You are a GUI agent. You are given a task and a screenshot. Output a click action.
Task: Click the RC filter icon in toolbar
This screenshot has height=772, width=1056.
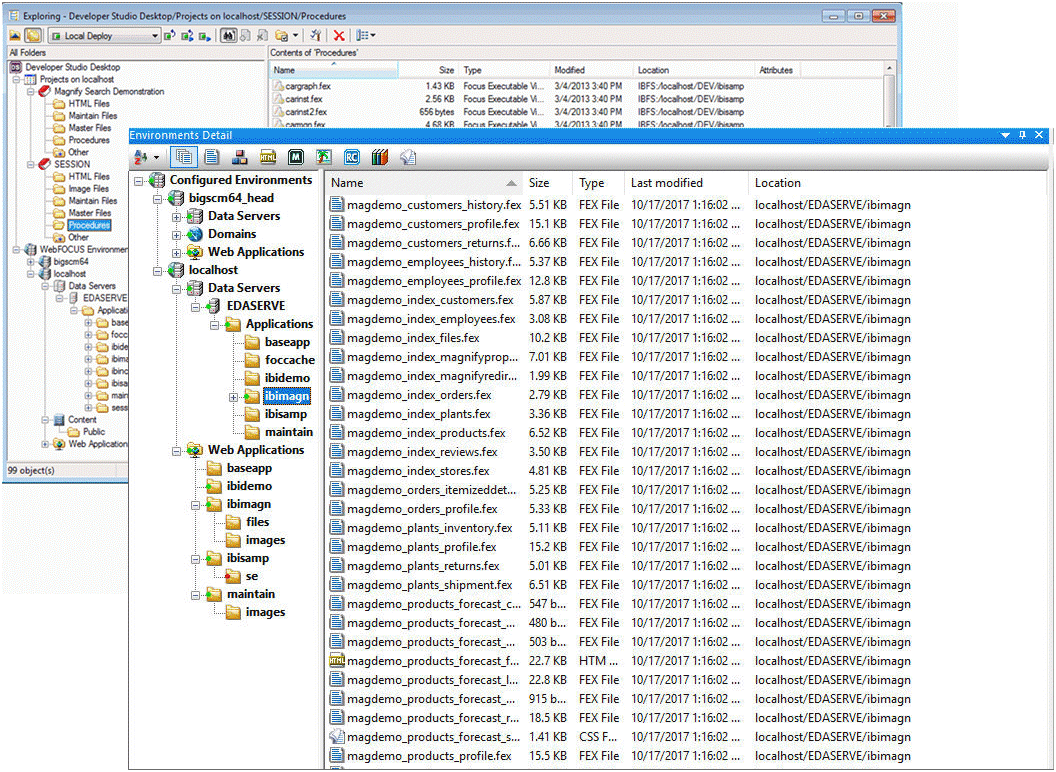coord(352,157)
